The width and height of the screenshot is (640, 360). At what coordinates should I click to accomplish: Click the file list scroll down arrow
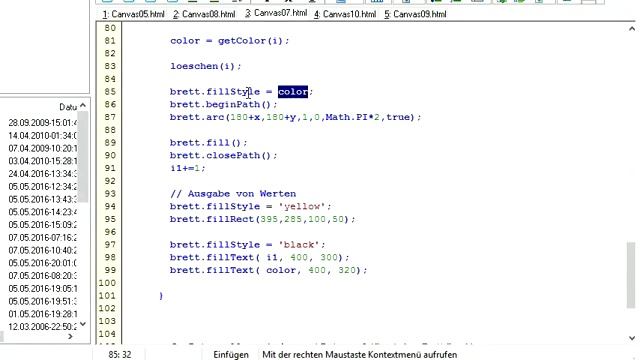[x=83, y=324]
